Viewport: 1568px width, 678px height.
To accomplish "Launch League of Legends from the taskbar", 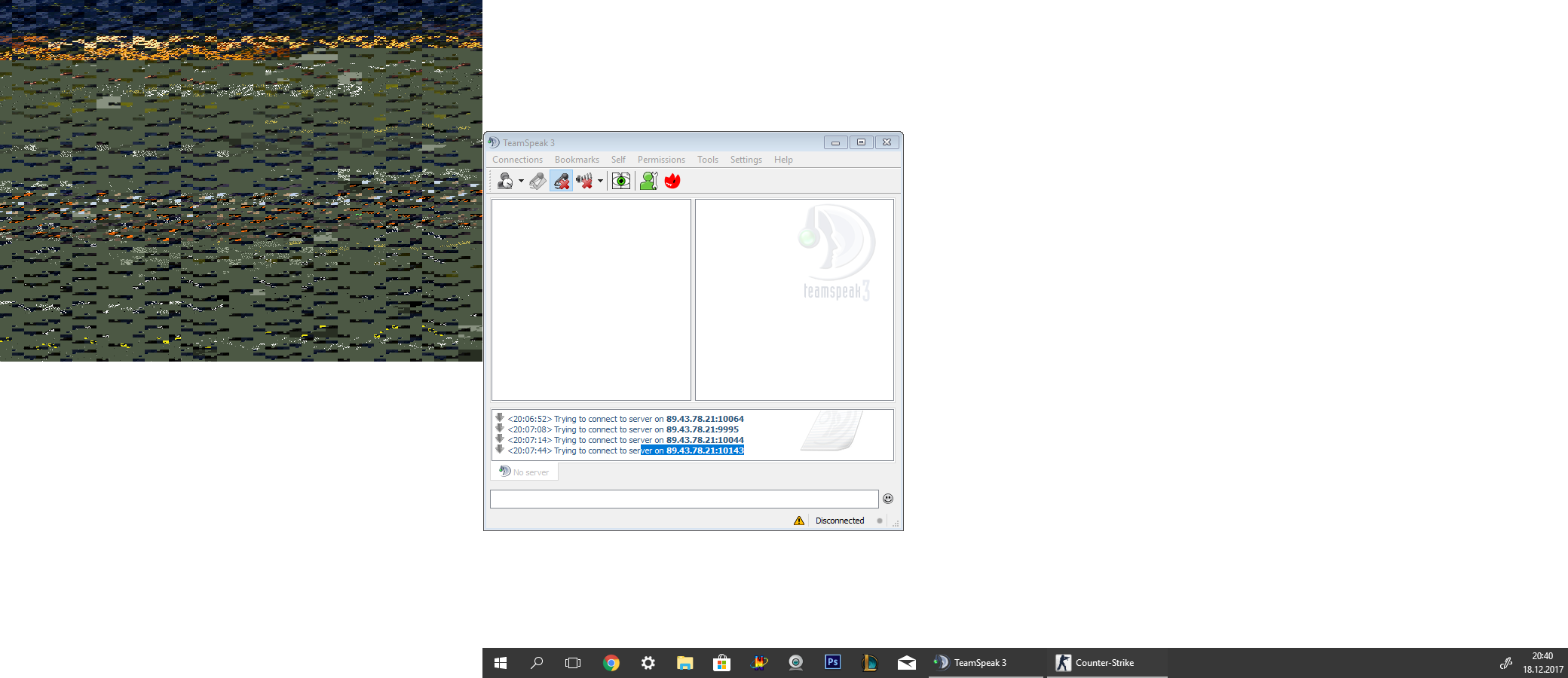I will tap(869, 663).
